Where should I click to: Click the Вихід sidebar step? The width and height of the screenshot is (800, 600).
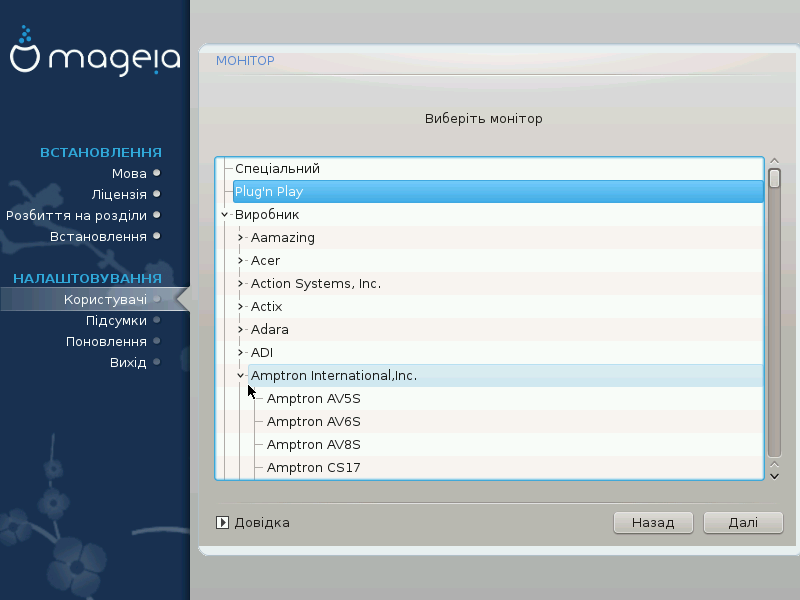[x=128, y=362]
